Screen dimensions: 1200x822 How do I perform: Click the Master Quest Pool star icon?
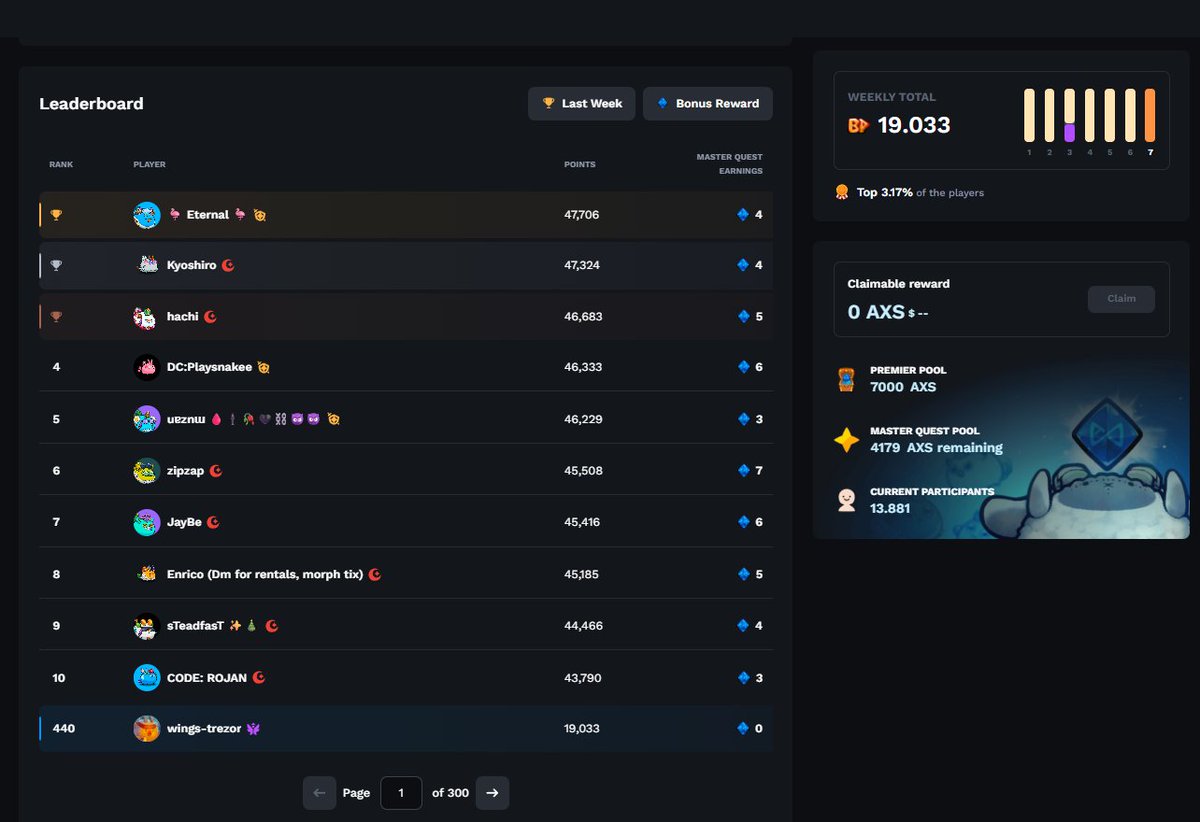pos(847,441)
